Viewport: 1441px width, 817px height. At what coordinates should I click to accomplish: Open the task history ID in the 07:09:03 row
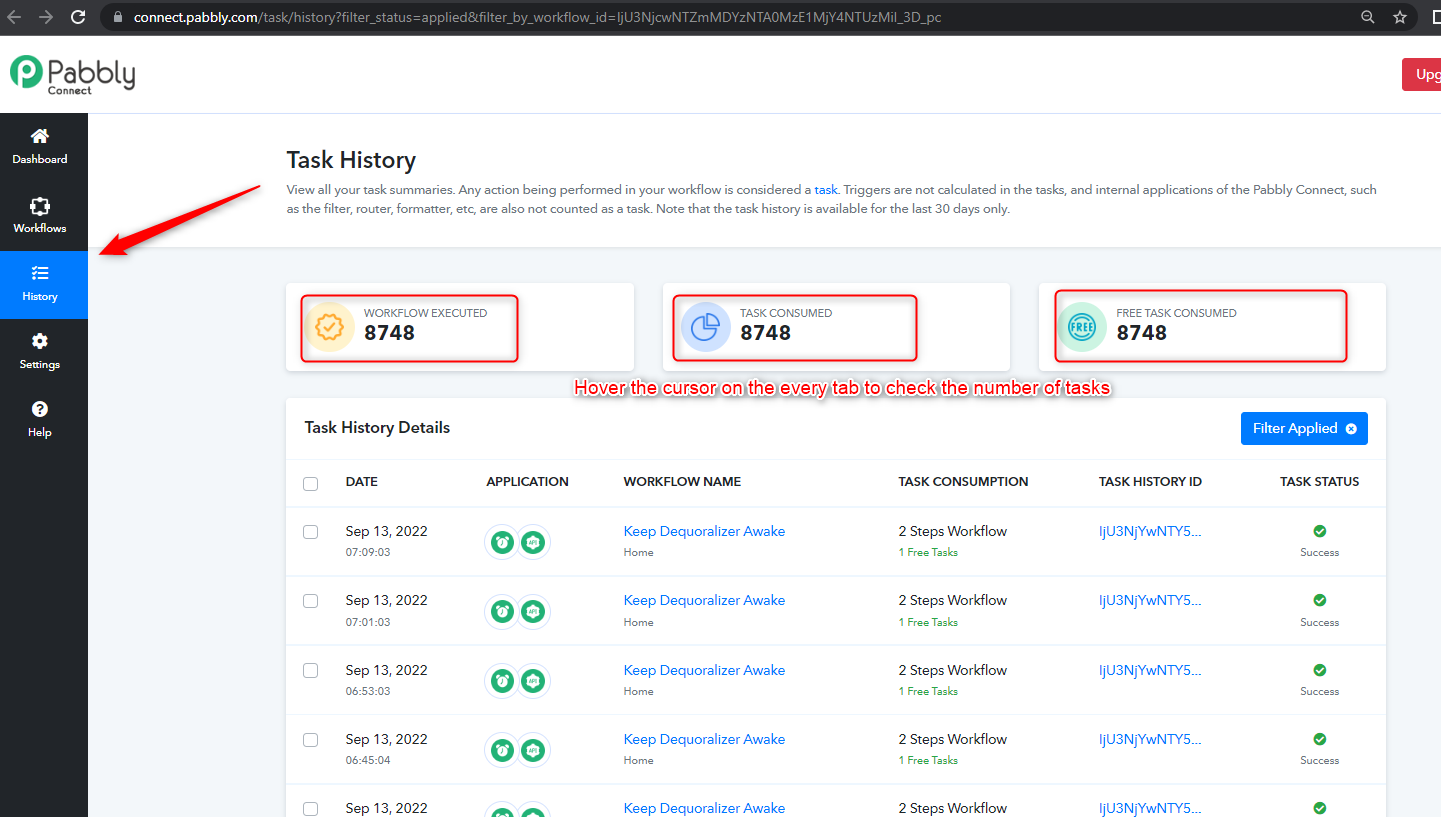[x=1150, y=531]
